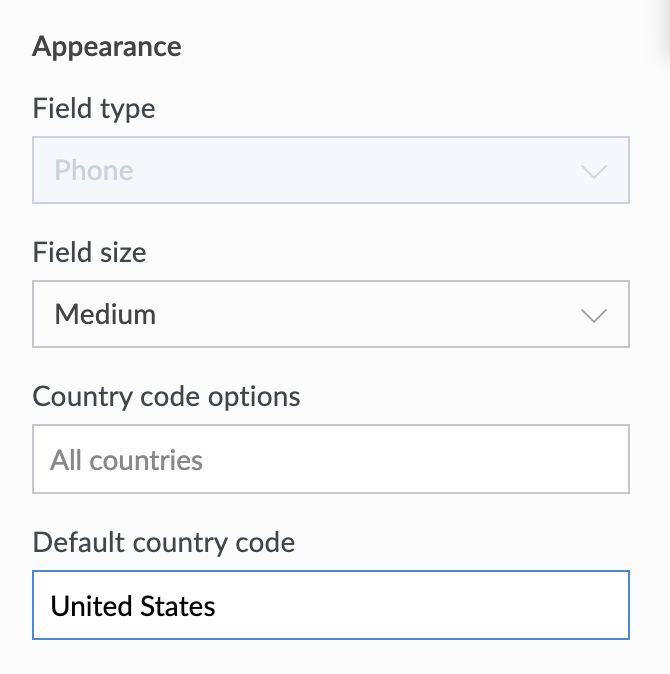Click the Appearance section heading
This screenshot has width=670, height=674.
(x=107, y=47)
